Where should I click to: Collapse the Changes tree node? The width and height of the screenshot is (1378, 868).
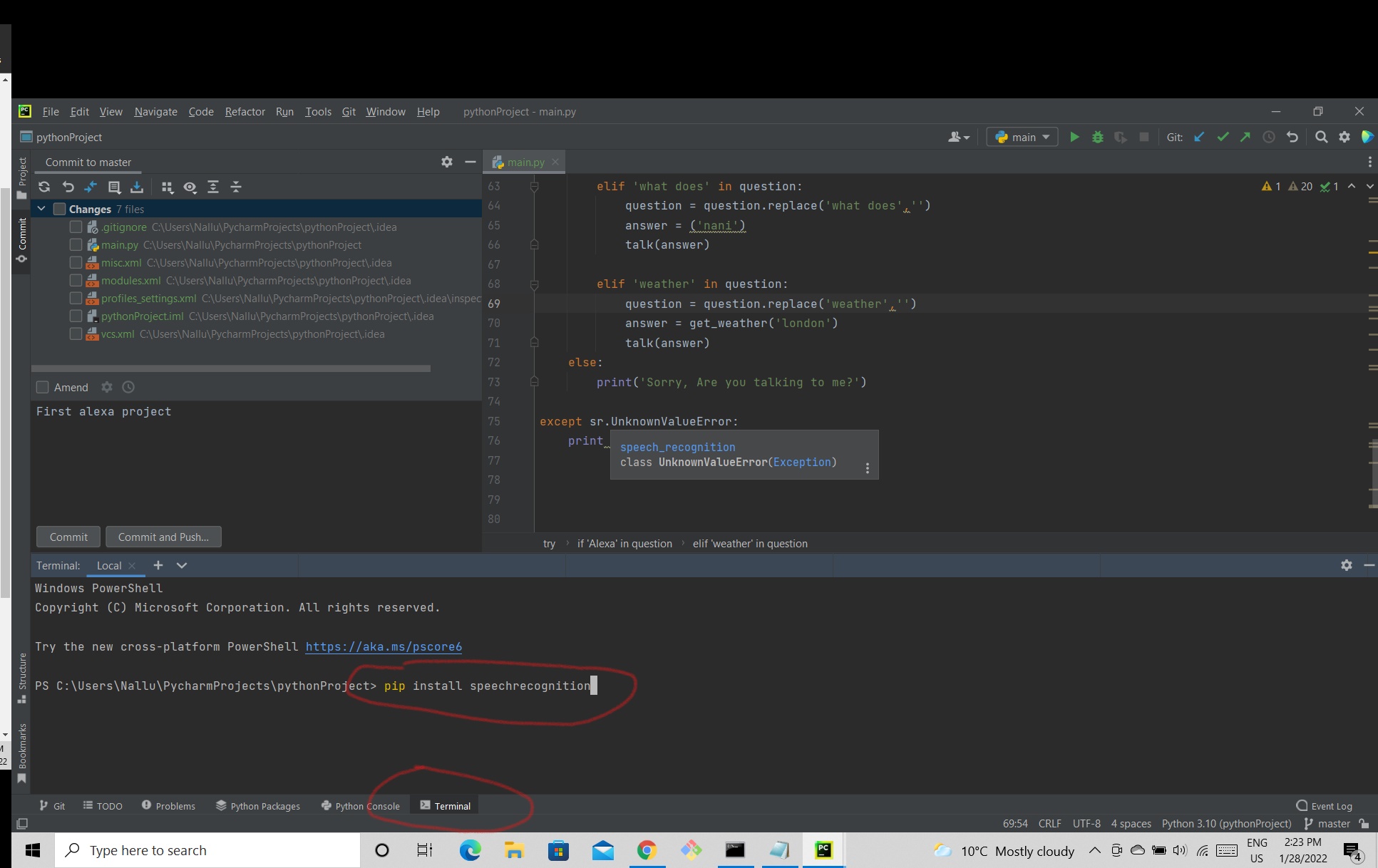(x=41, y=209)
